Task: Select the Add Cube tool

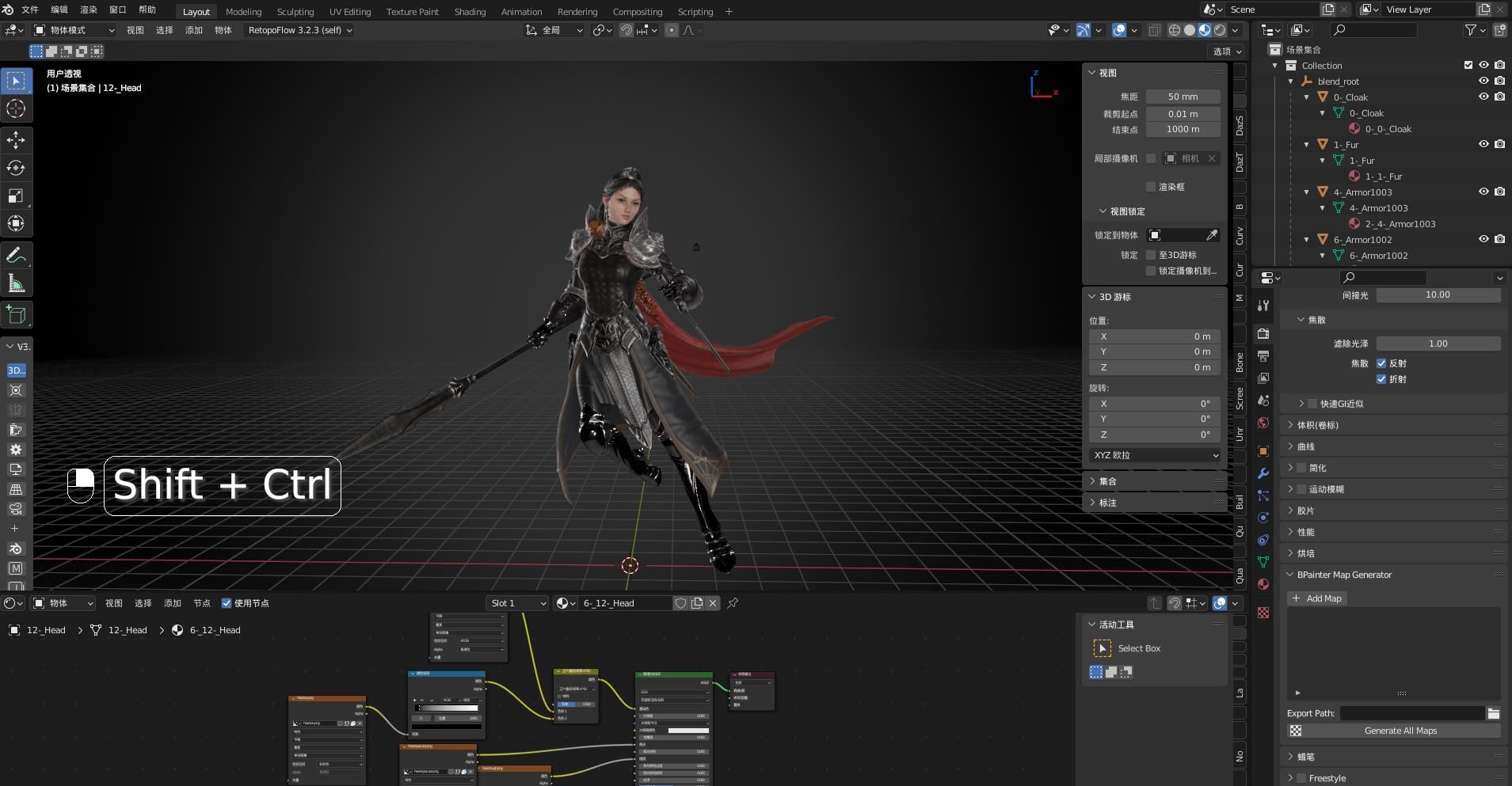Action: [x=16, y=314]
